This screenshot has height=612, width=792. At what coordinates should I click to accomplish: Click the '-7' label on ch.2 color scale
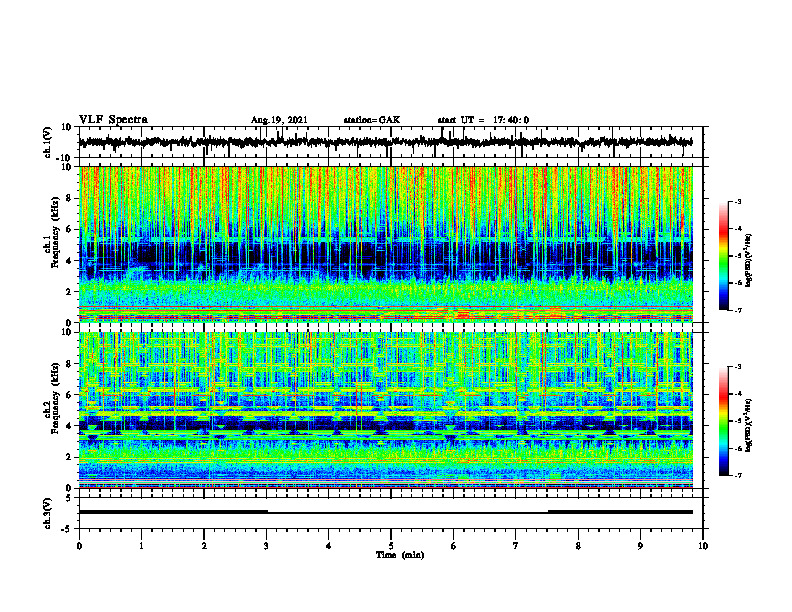(737, 476)
